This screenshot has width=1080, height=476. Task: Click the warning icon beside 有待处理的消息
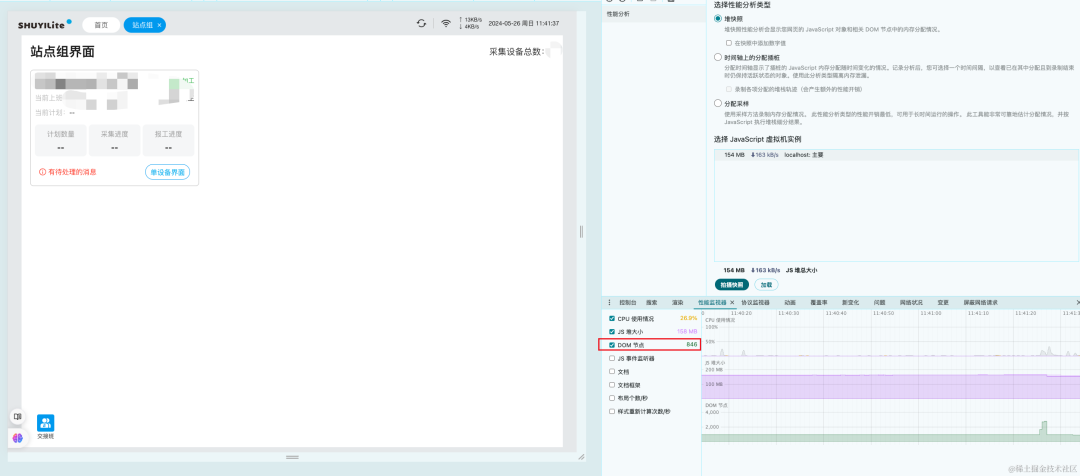coord(42,172)
